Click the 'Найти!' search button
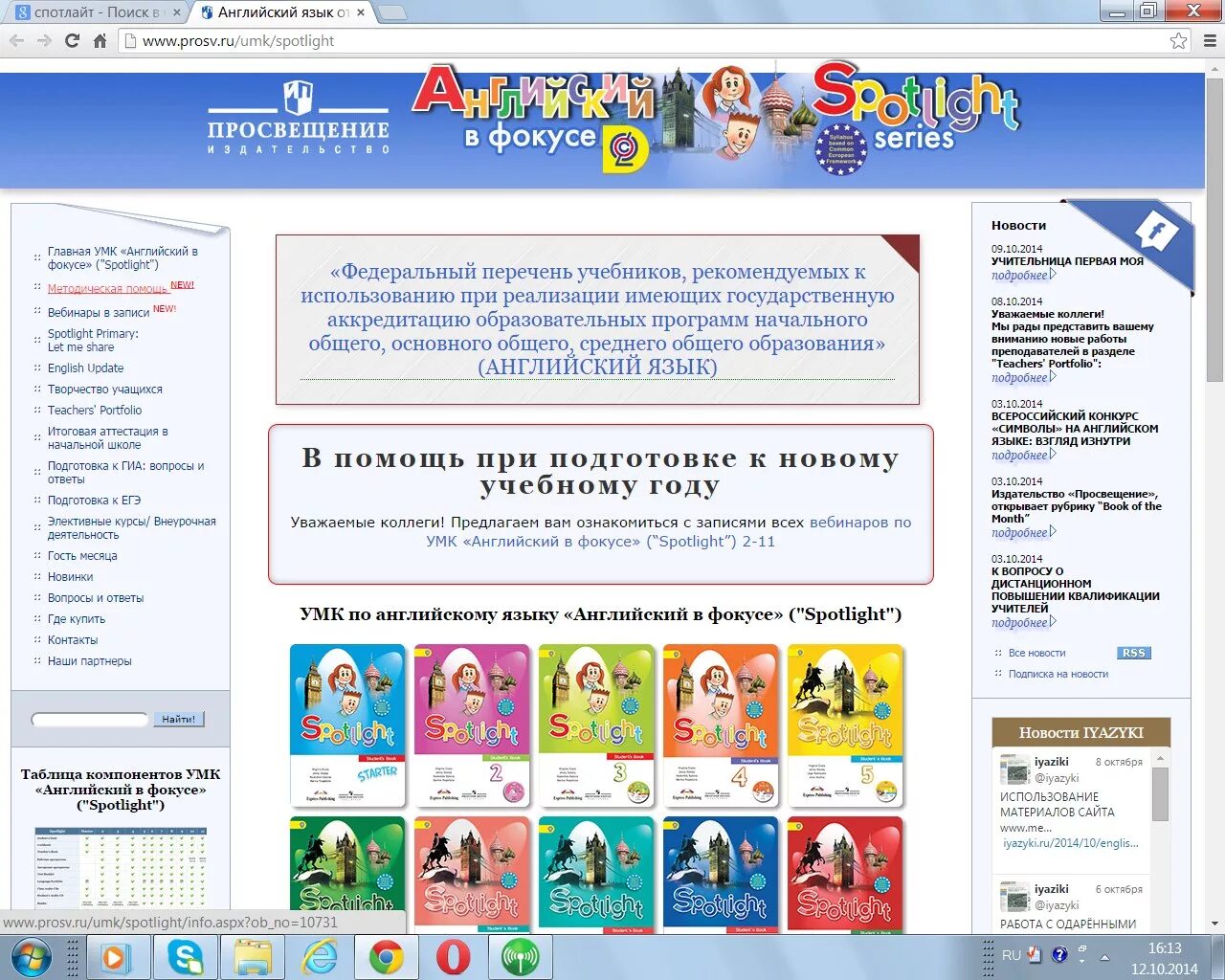The image size is (1225, 980). click(178, 719)
